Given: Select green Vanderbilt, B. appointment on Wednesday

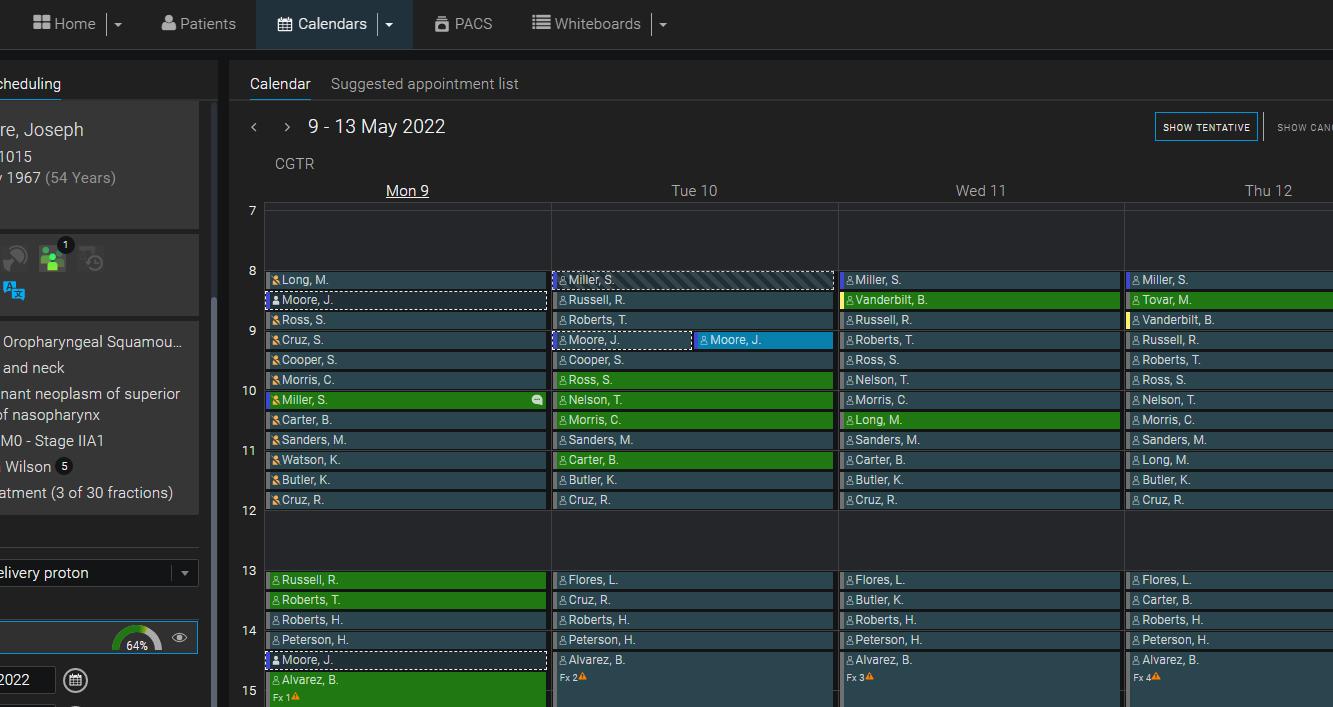Looking at the screenshot, I should point(980,300).
